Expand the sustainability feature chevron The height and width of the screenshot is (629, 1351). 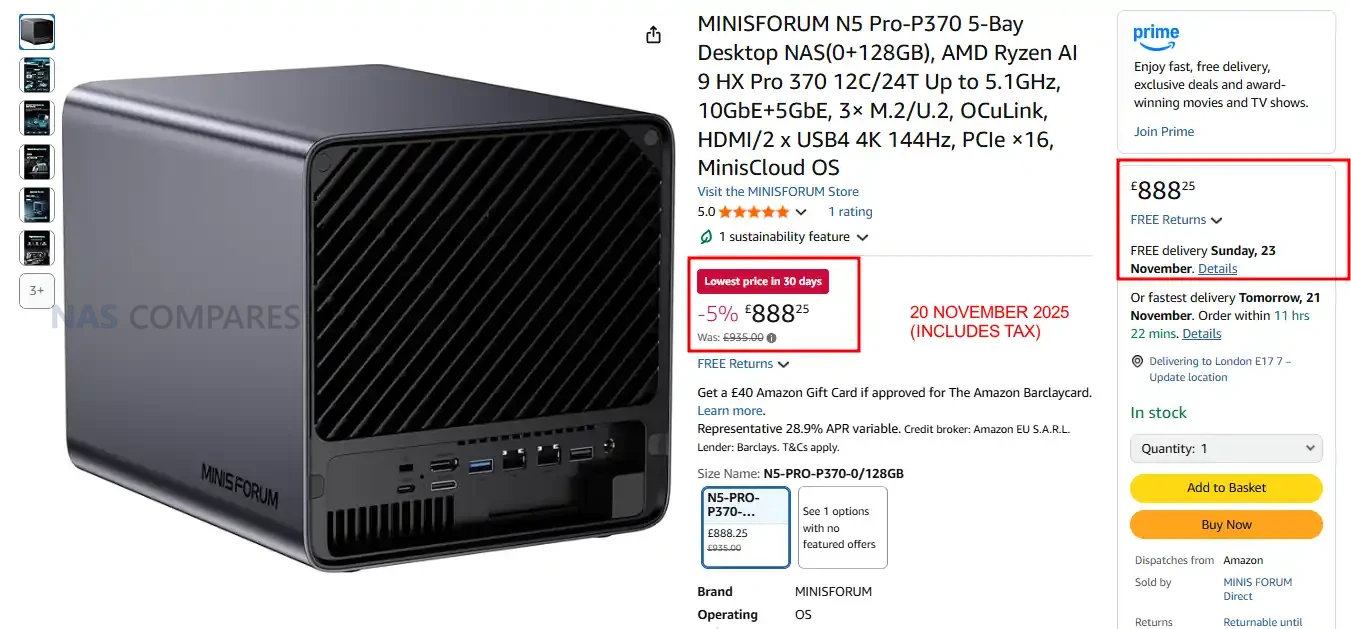[862, 238]
